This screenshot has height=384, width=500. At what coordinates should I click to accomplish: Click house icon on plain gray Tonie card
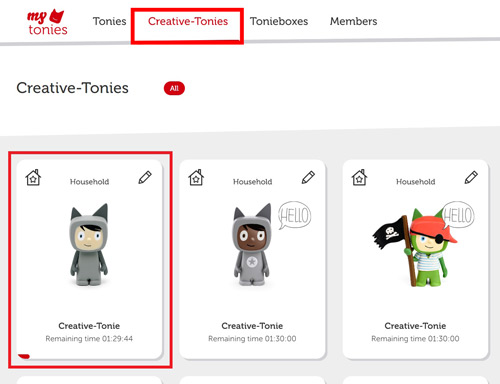point(33,177)
